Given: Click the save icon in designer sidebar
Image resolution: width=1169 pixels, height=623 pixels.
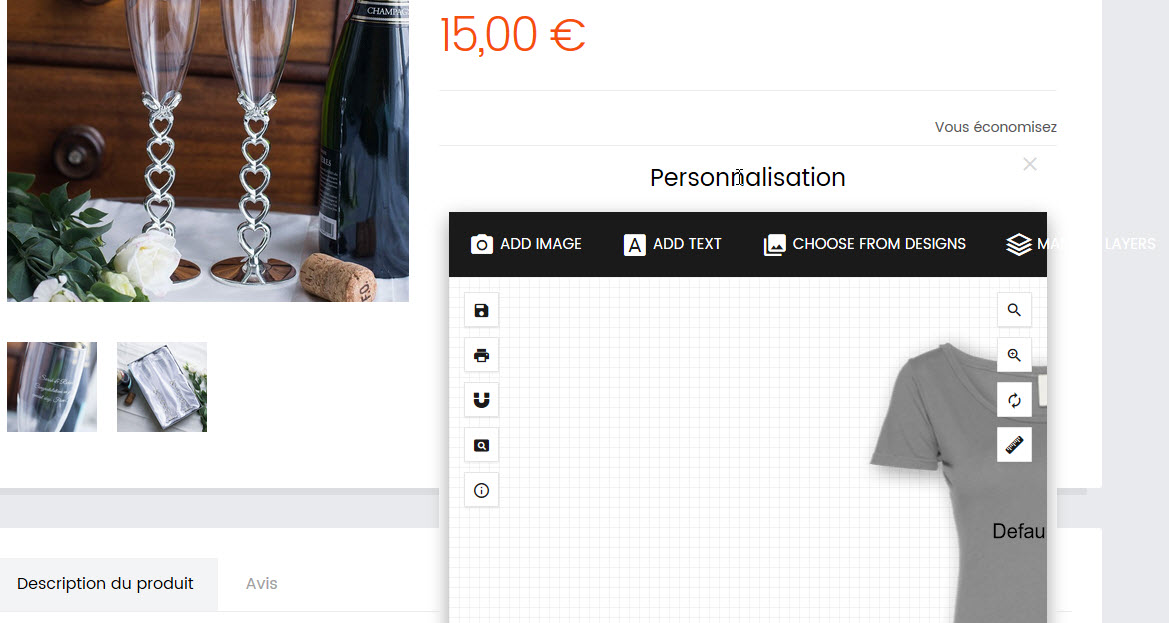Looking at the screenshot, I should coord(481,310).
